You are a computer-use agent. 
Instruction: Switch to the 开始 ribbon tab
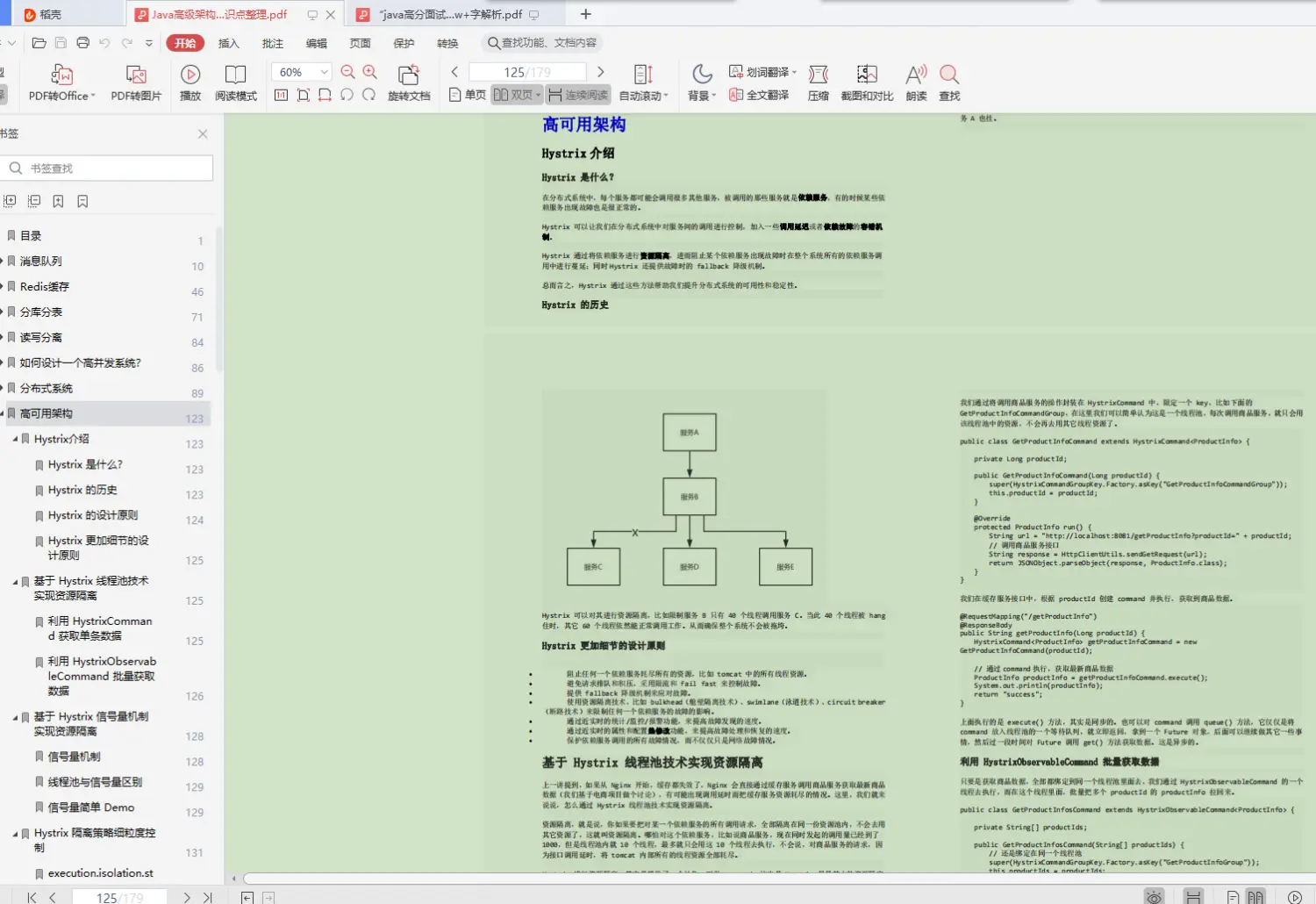tap(185, 43)
